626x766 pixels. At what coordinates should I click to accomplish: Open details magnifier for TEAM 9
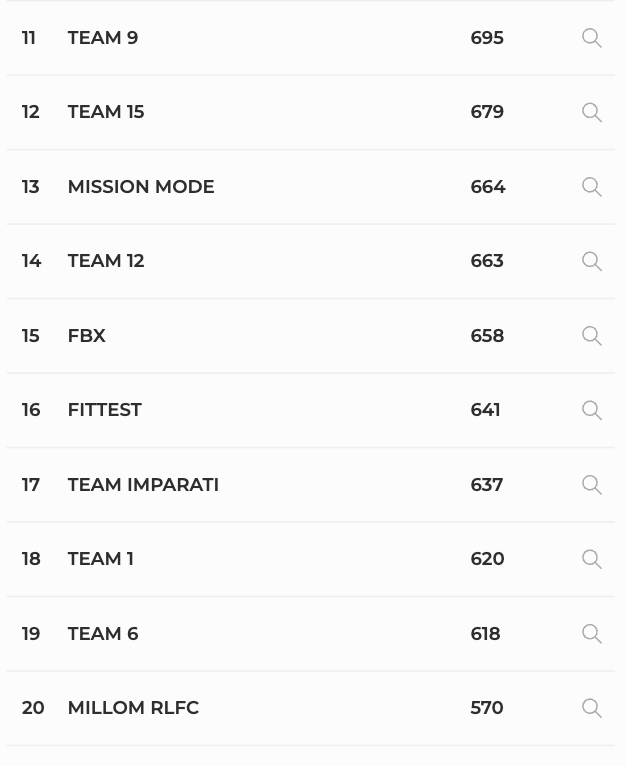(592, 38)
